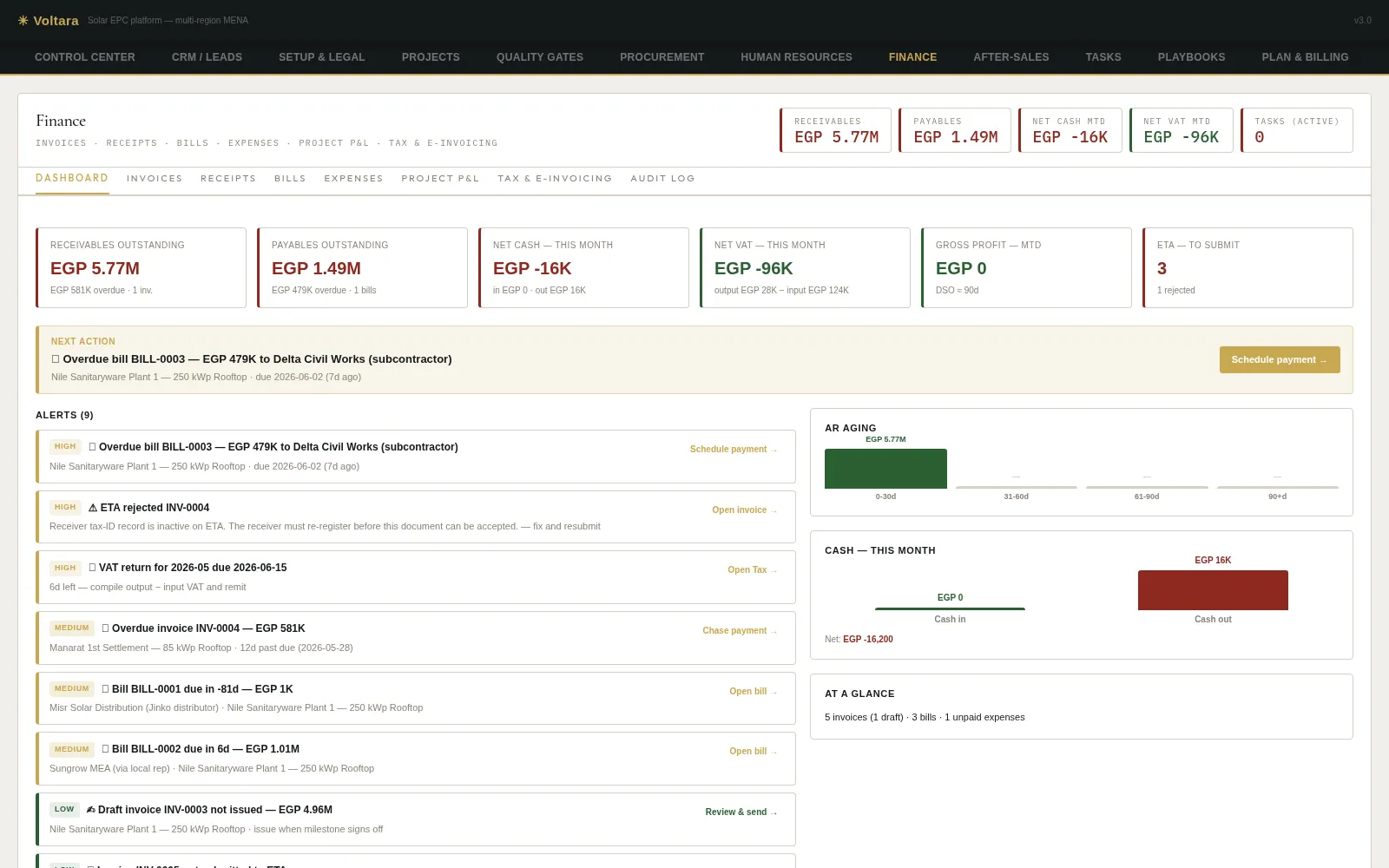Click the Tasks (Active) header chip
Screen dimensions: 1389x868
1297,130
